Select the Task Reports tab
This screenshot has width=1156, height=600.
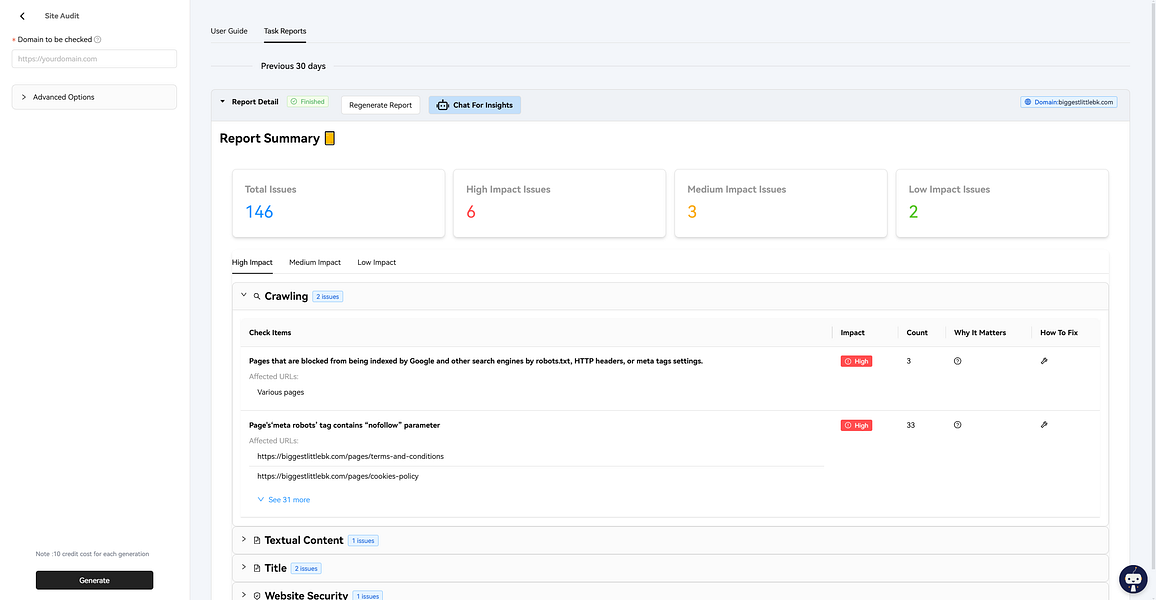click(285, 31)
